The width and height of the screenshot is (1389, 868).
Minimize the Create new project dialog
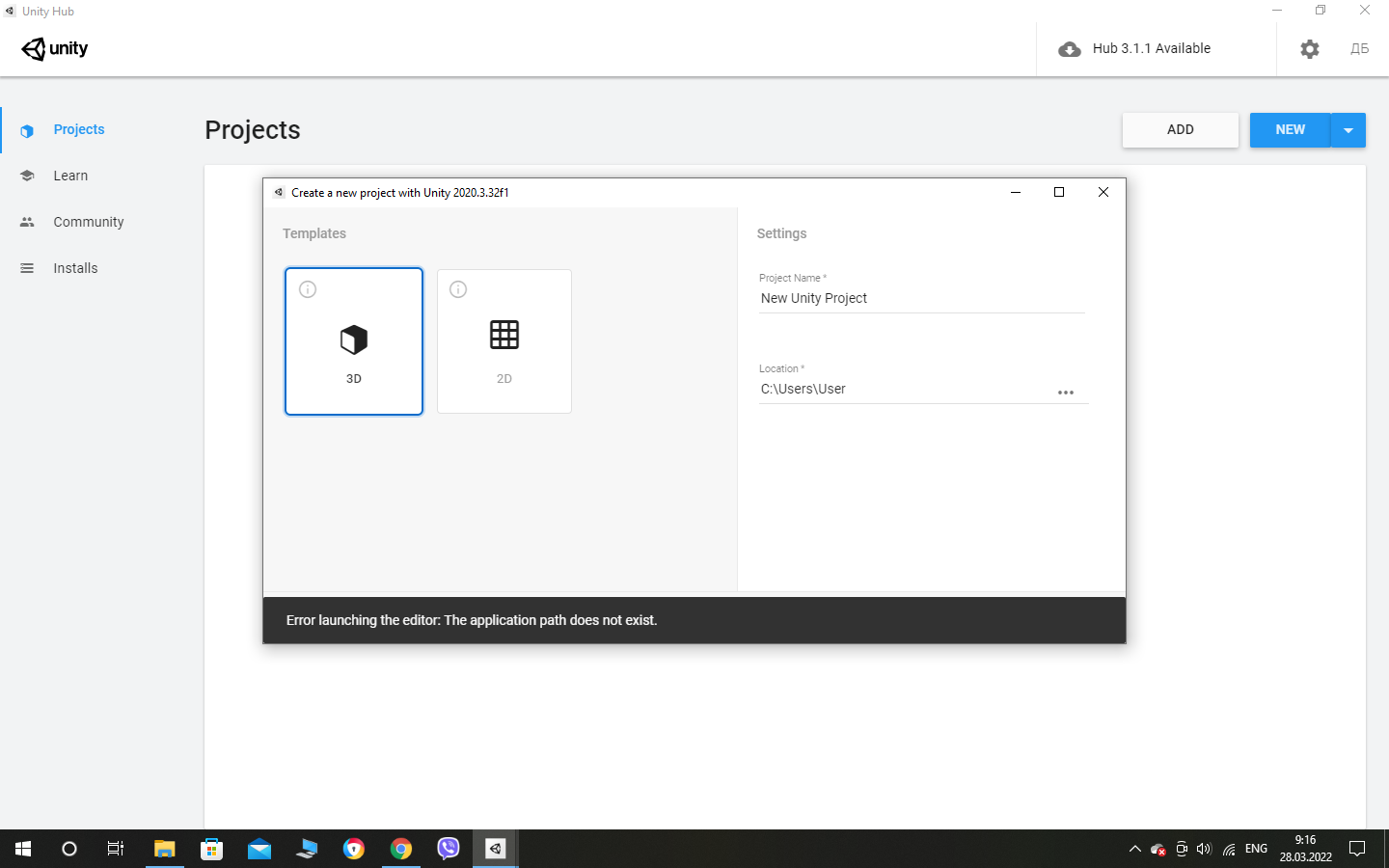(1016, 192)
